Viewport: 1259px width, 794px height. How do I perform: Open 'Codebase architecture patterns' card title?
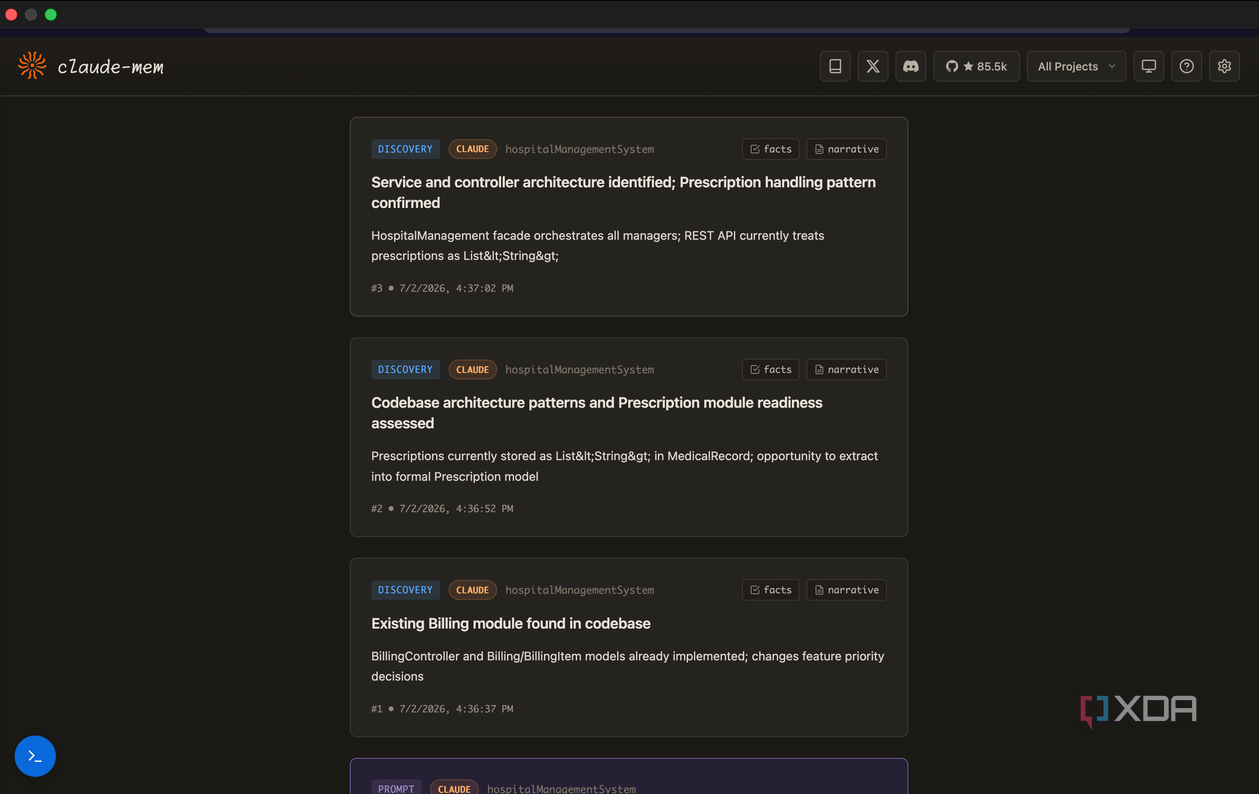coord(597,413)
